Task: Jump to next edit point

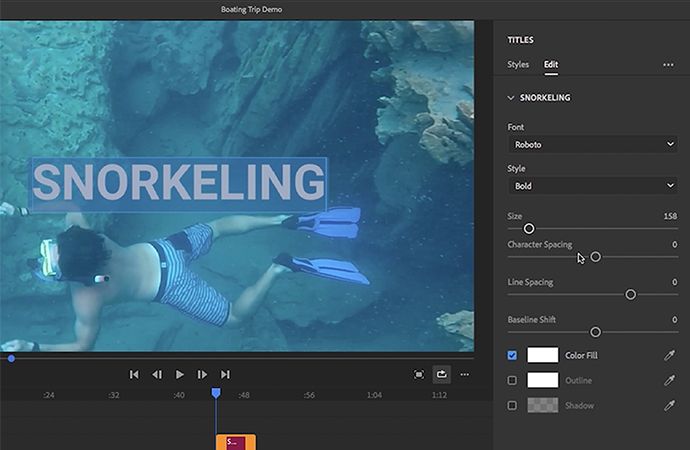Action: click(226, 374)
